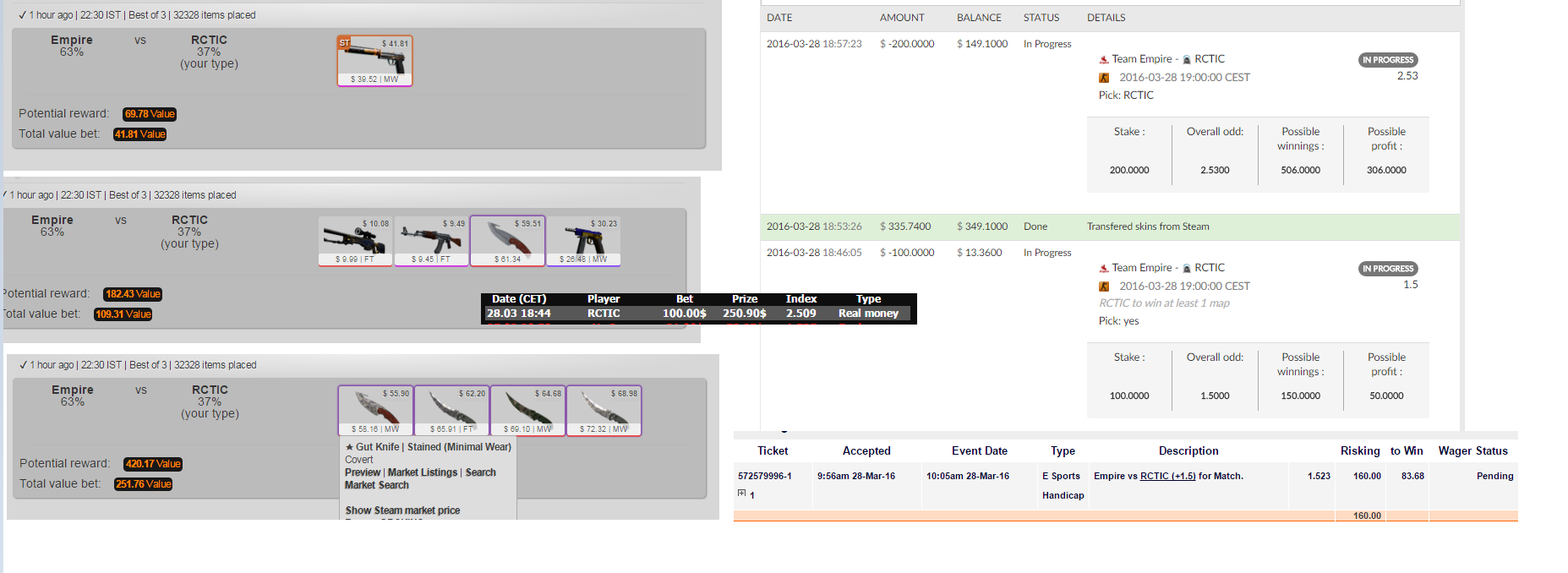
Task: Click Team Empire logo in the 2.53 odds bet
Action: tap(1104, 59)
